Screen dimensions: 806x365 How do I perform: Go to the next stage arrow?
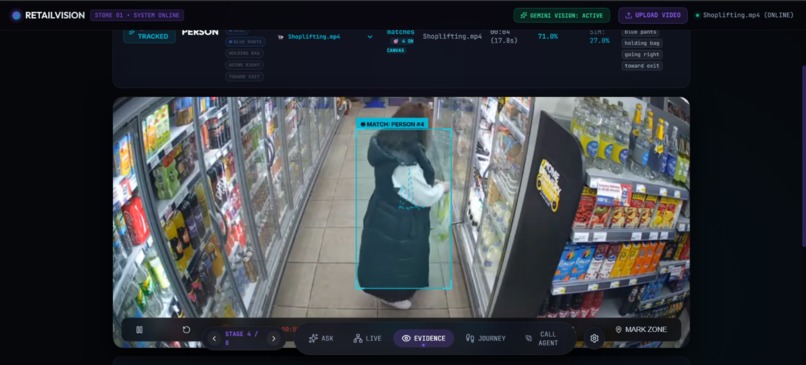tap(273, 338)
